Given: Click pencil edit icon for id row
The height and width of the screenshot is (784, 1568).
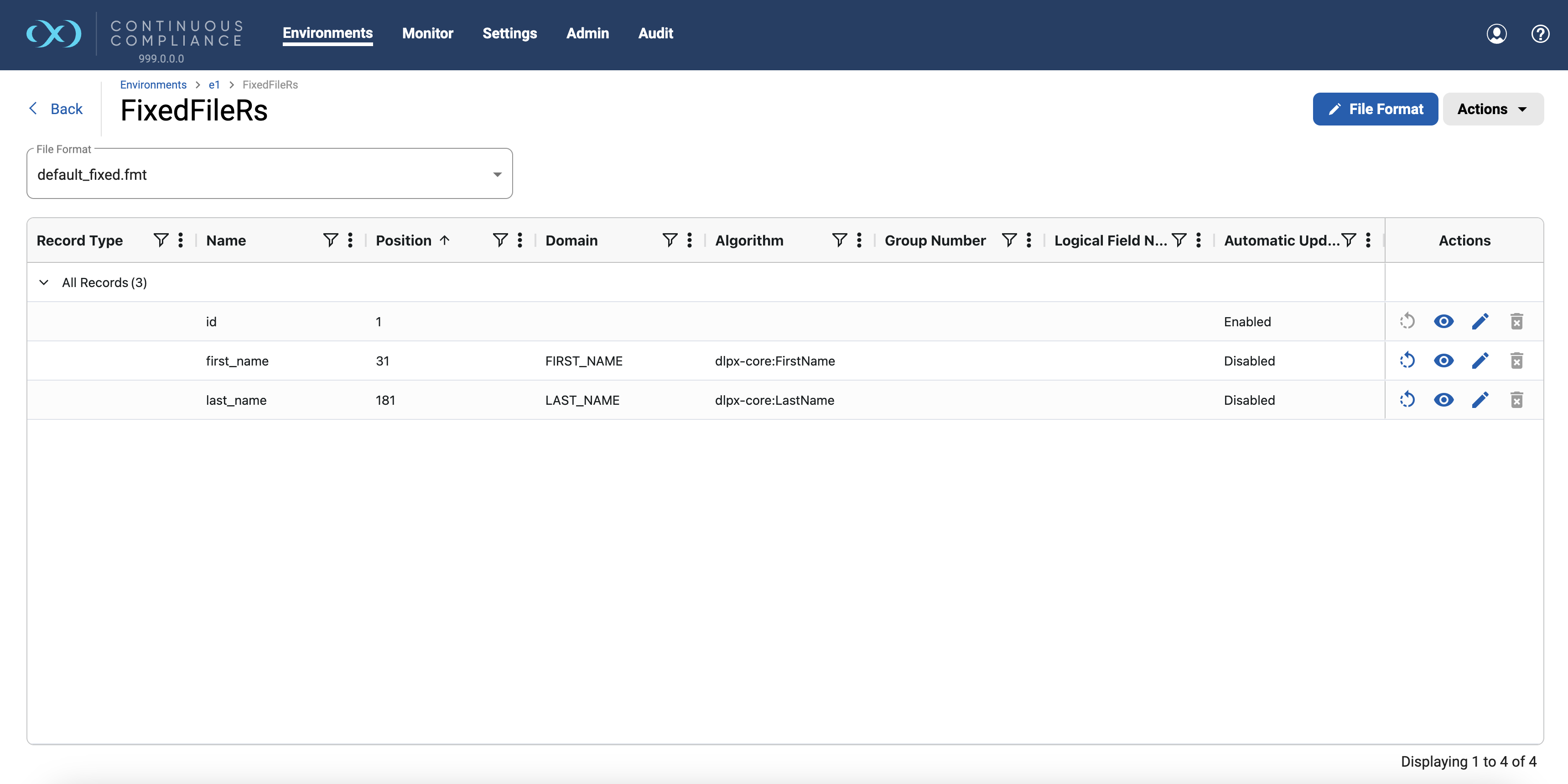Looking at the screenshot, I should coord(1480,321).
